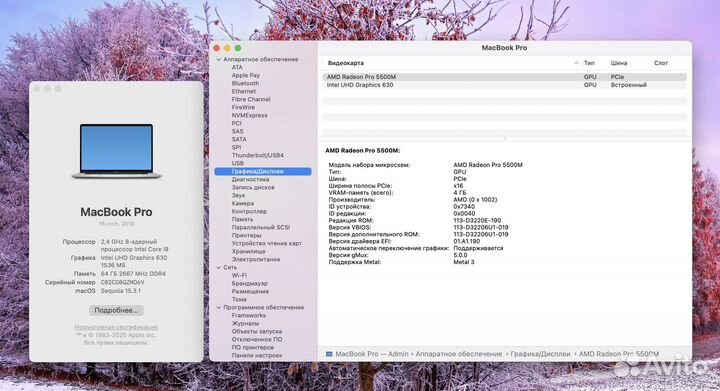Select Ethernet in sidebar
Image resolution: width=720 pixels, height=391 pixels.
click(x=243, y=91)
